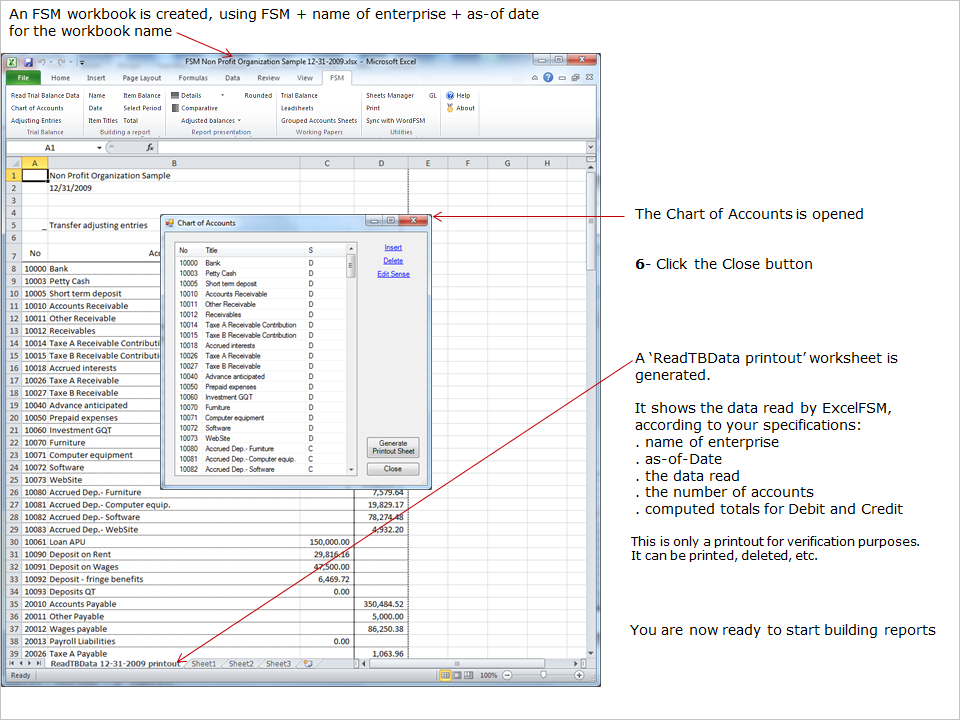Select the Comparative report icon
This screenshot has height=720, width=960.
pos(175,108)
